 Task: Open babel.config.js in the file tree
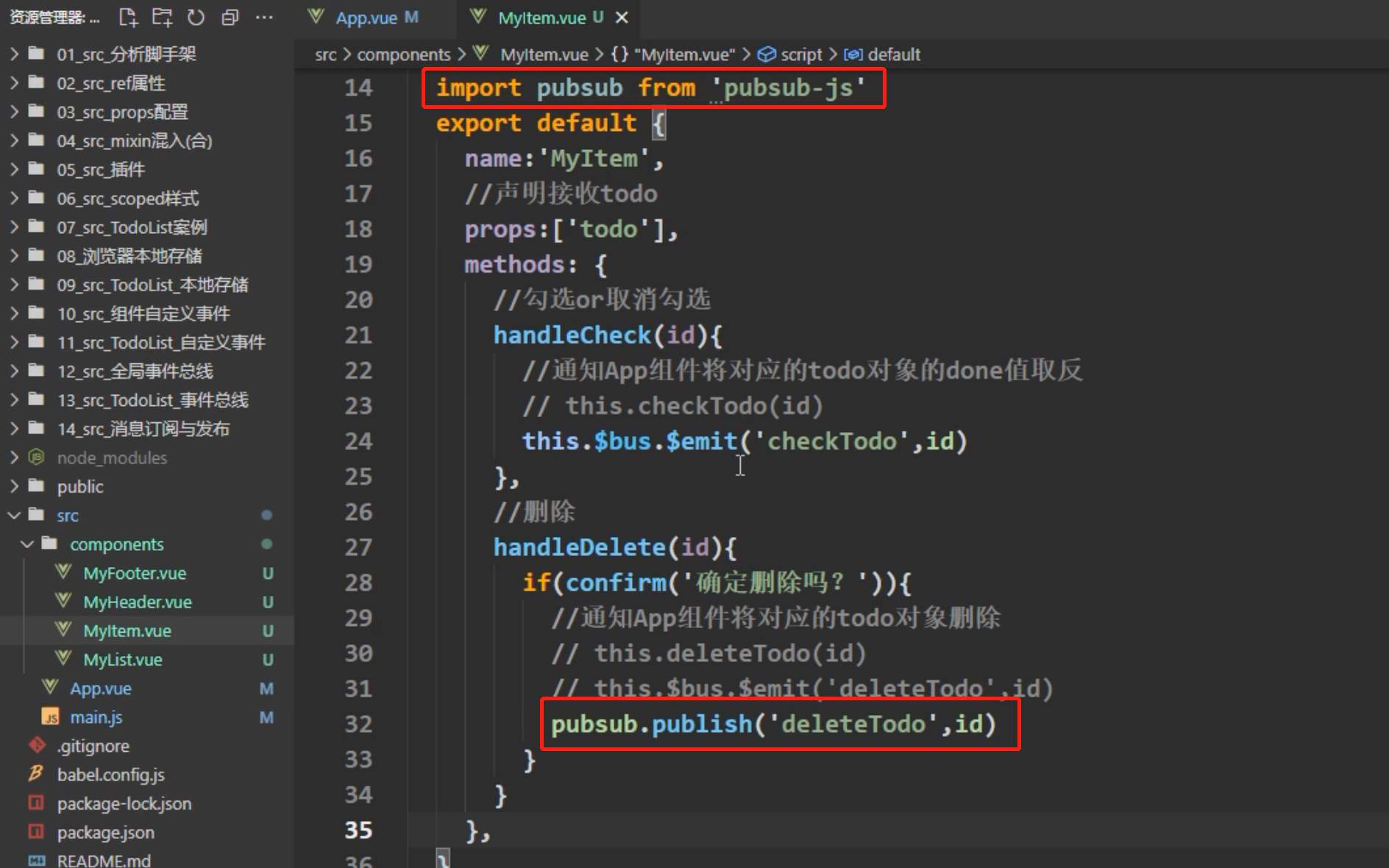pos(111,775)
